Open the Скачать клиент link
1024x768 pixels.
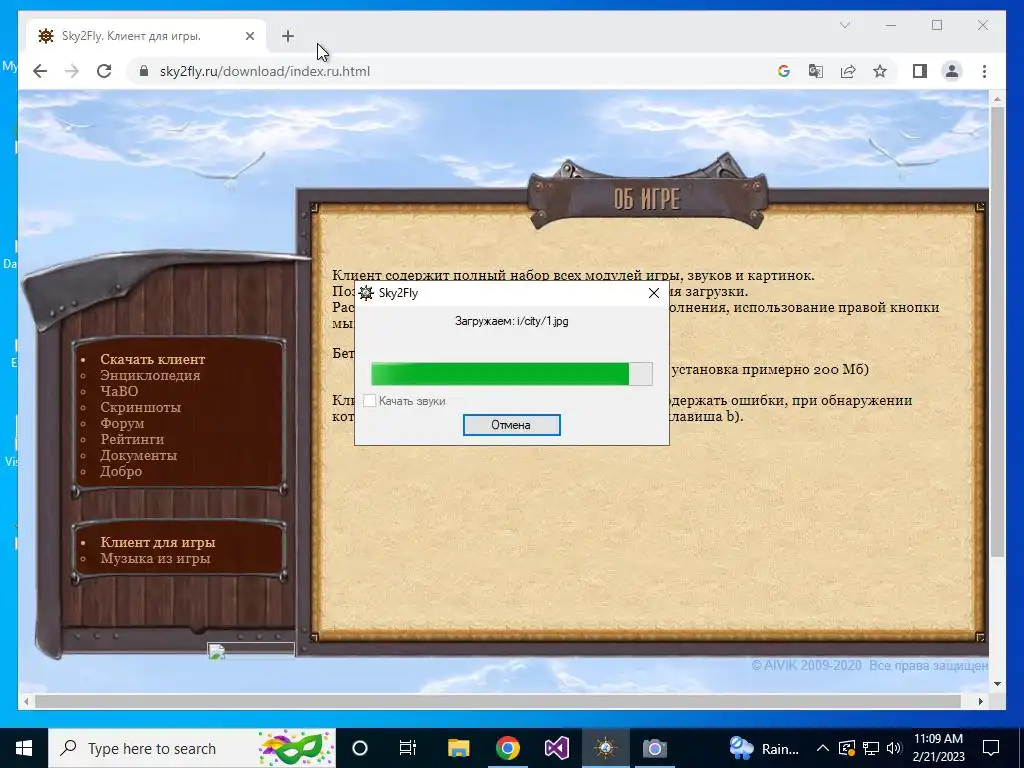tap(153, 359)
